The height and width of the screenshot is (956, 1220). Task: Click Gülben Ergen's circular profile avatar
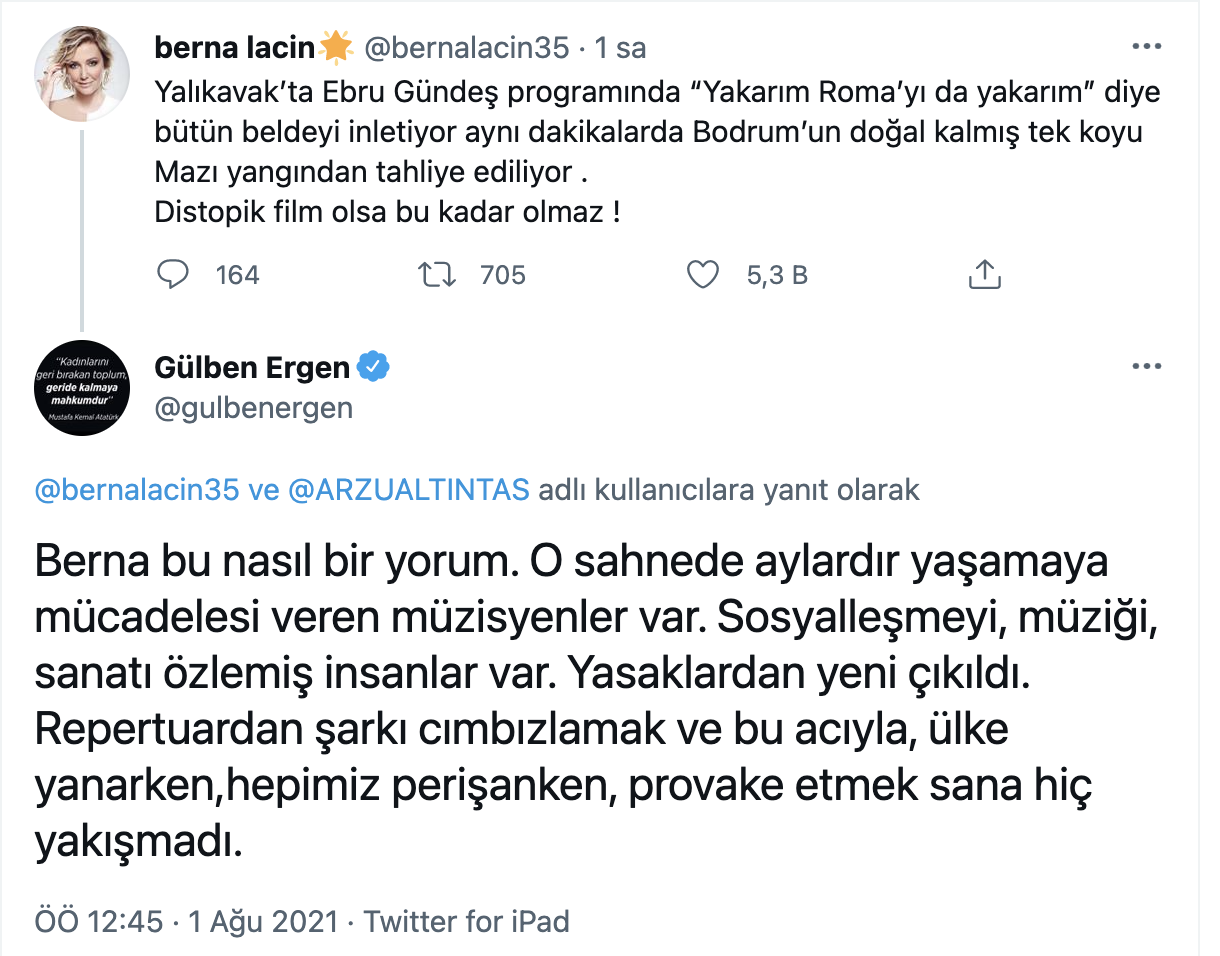[x=82, y=388]
